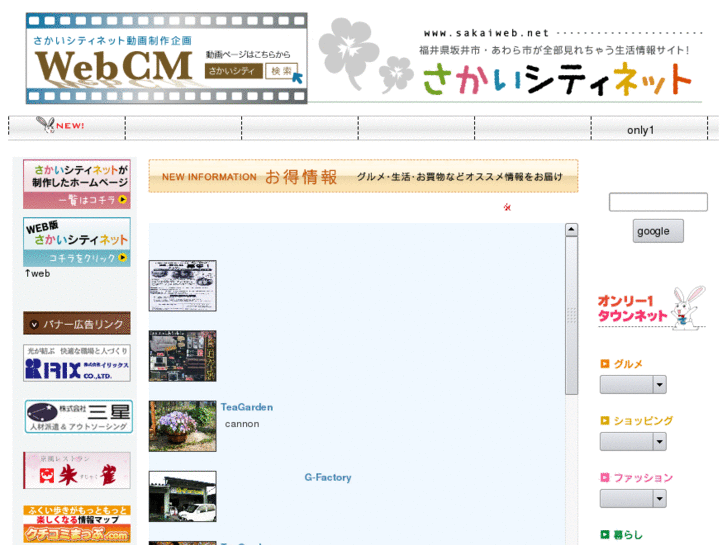Open the NEW! rabbit navigation tab
Screen dimensions: 727x545
pyautogui.click(x=66, y=128)
